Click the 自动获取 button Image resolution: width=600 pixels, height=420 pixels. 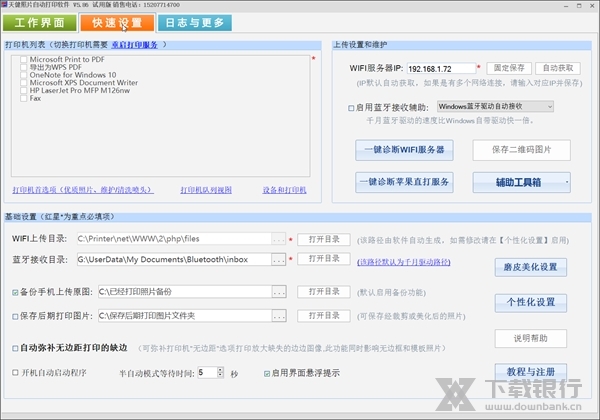pyautogui.click(x=558, y=68)
